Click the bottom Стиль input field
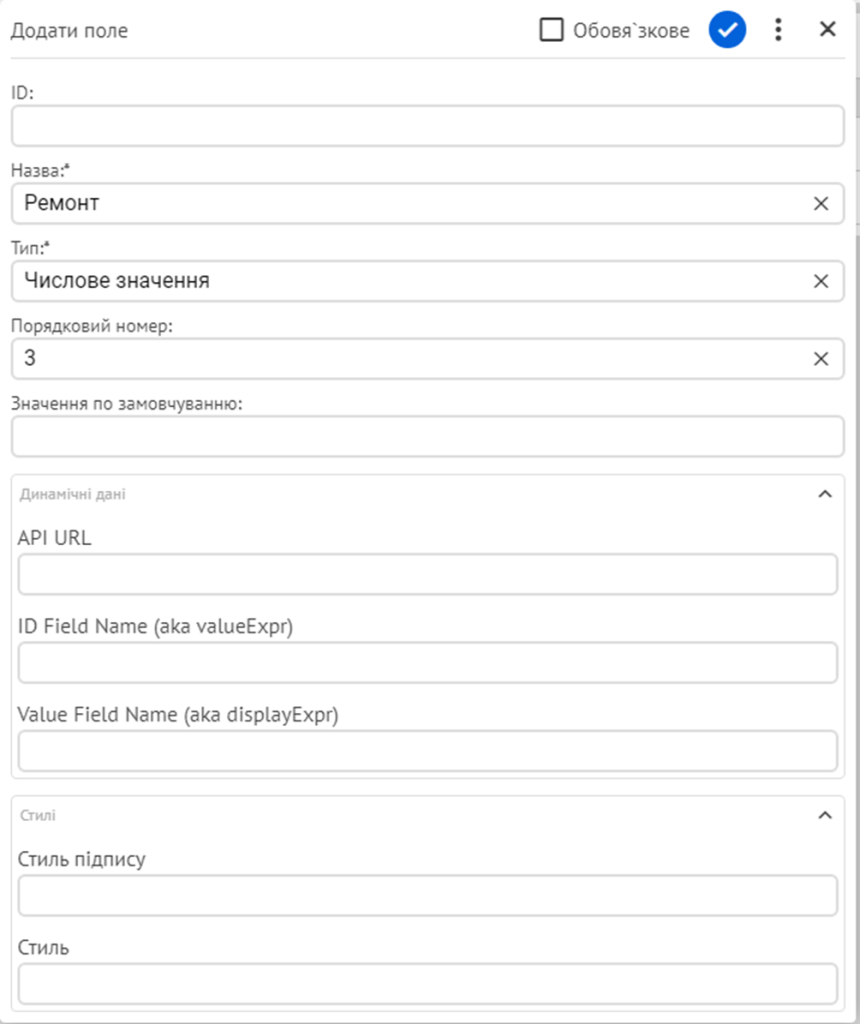 point(428,984)
